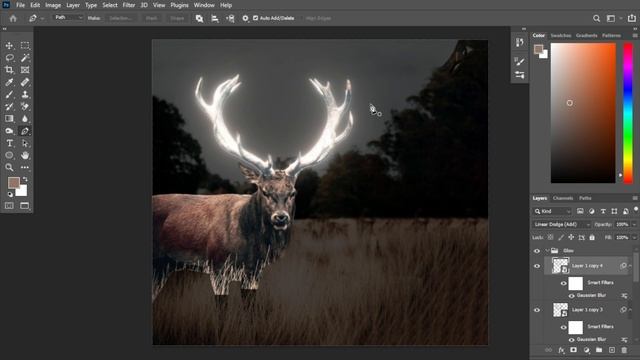Select the Clone Stamp tool
The height and width of the screenshot is (360, 640).
tap(25, 94)
